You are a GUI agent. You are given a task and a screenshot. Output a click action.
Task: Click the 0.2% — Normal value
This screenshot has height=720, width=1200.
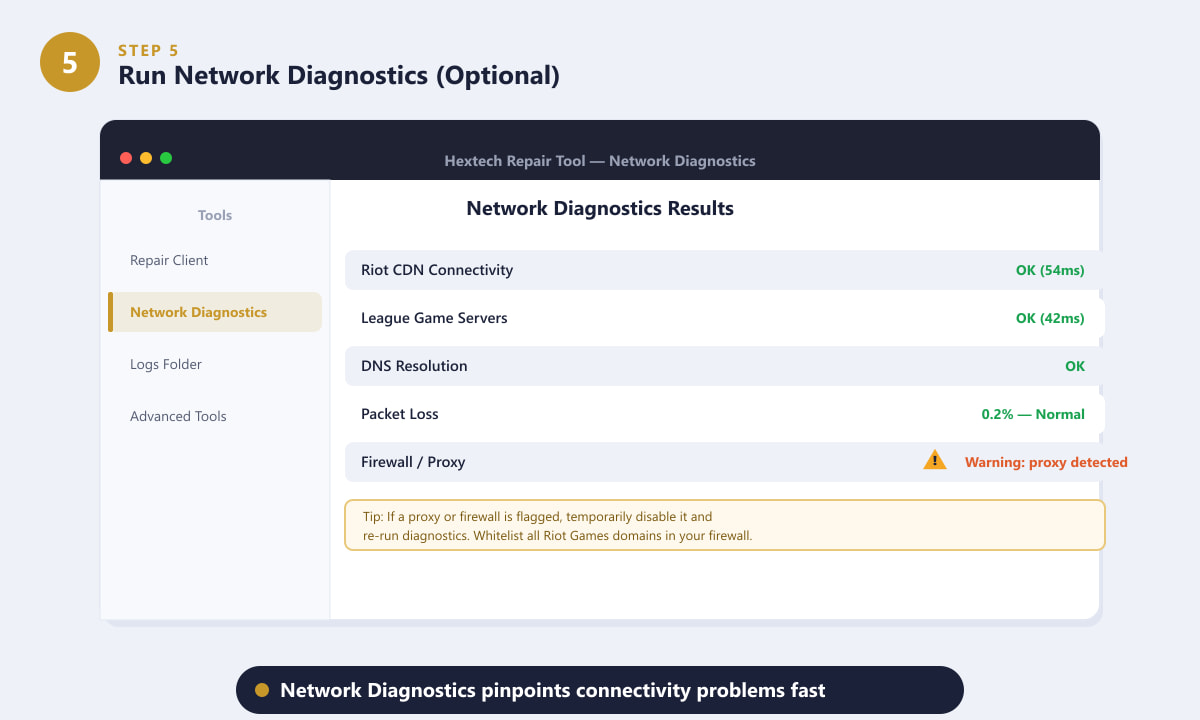click(1033, 414)
